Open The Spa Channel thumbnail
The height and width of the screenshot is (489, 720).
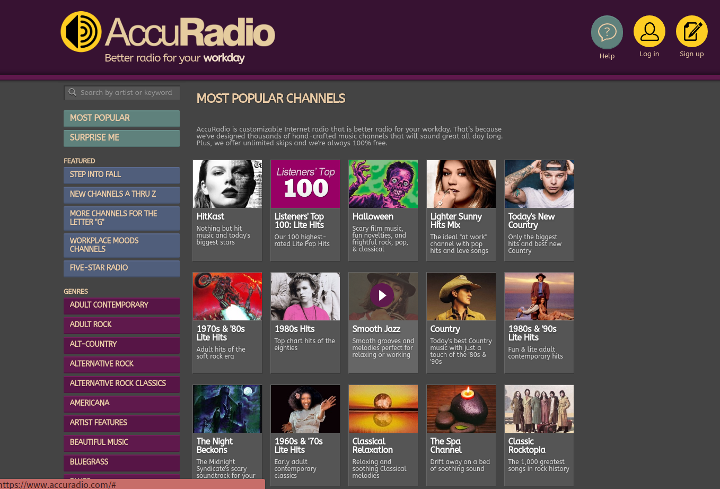click(461, 409)
